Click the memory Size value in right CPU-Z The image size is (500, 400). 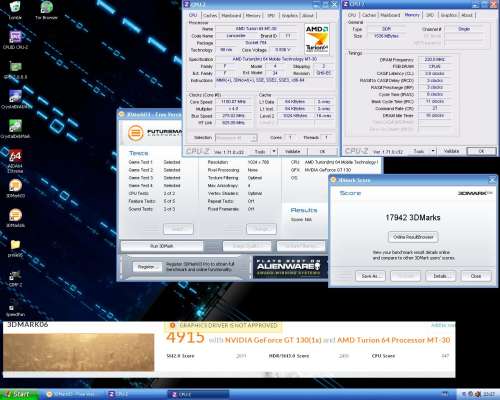click(386, 36)
